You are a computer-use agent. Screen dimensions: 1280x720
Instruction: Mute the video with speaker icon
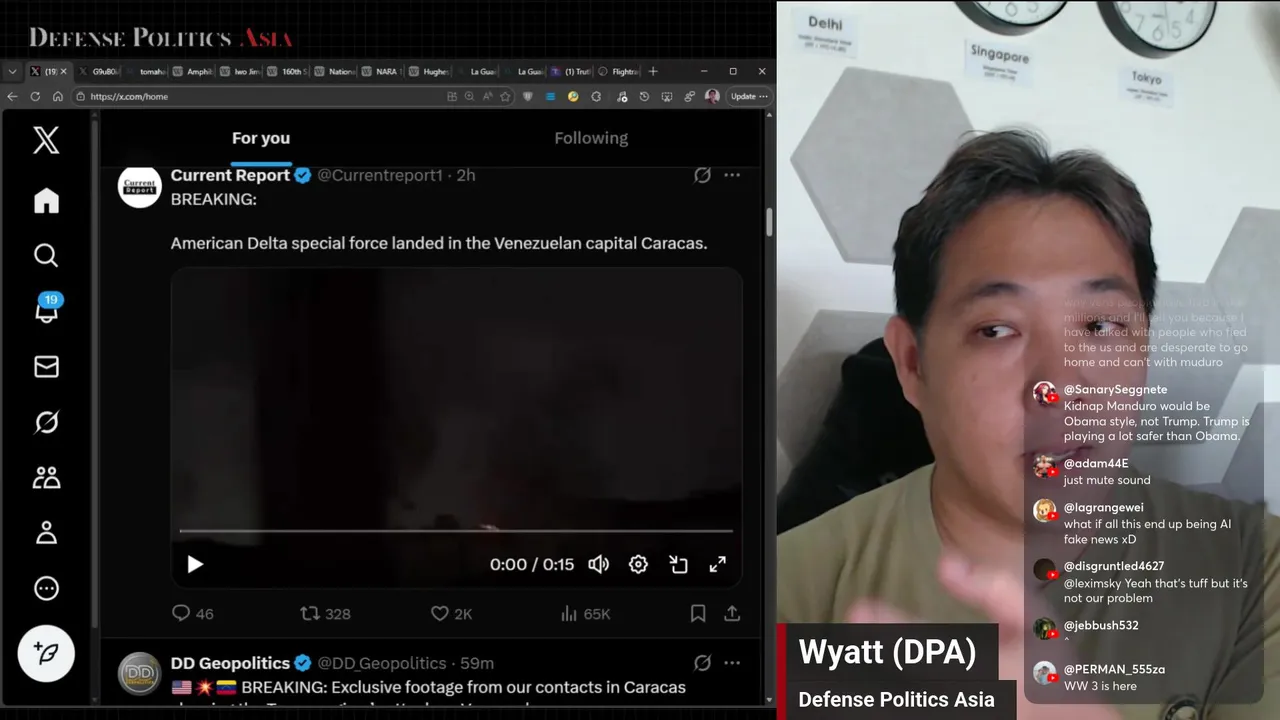(598, 564)
